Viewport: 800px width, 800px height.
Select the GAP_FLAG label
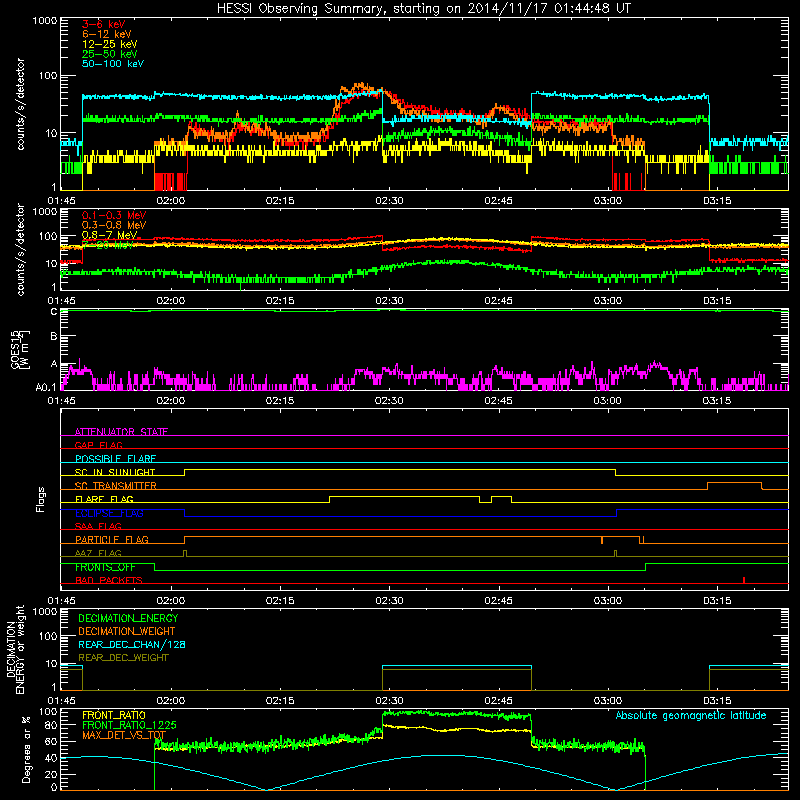point(98,445)
